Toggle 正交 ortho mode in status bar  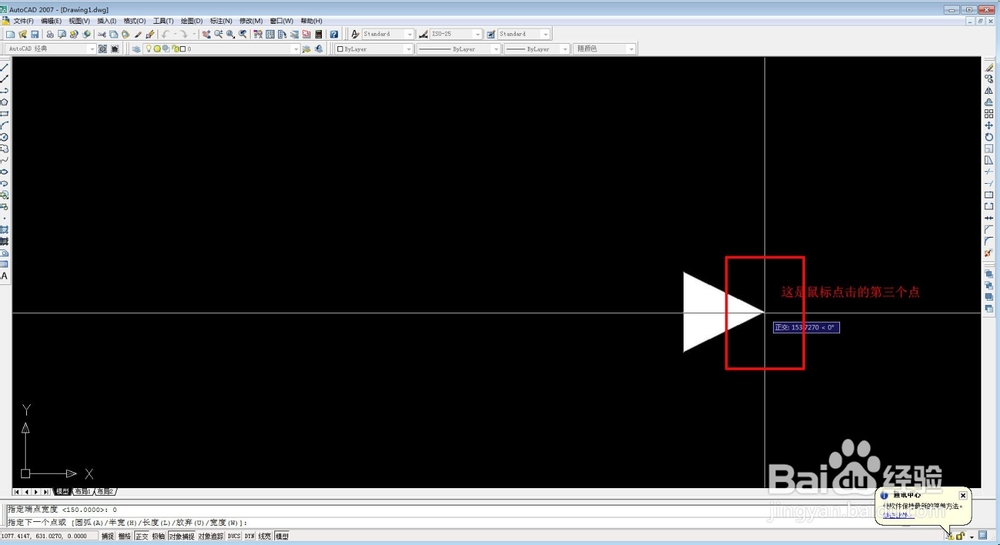click(x=142, y=536)
